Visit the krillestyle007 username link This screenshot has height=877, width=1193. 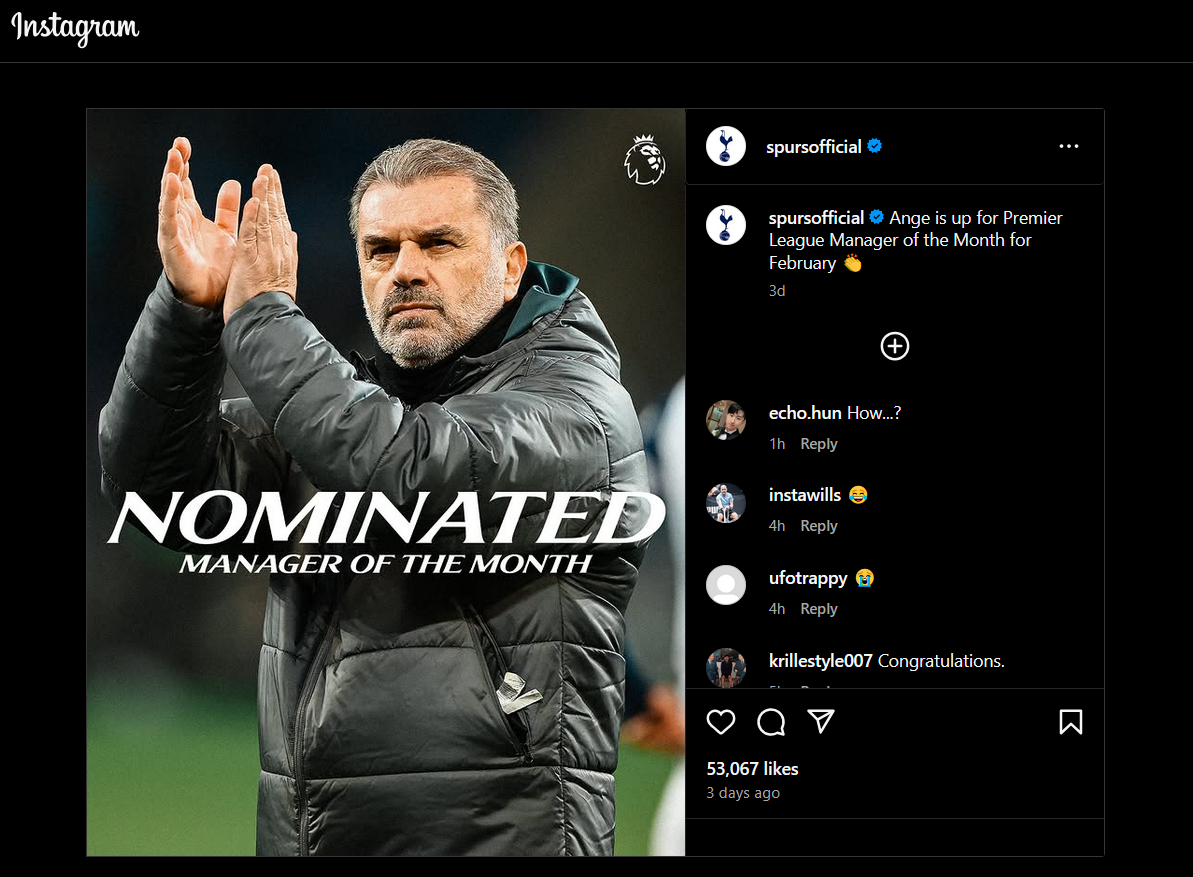click(820, 661)
